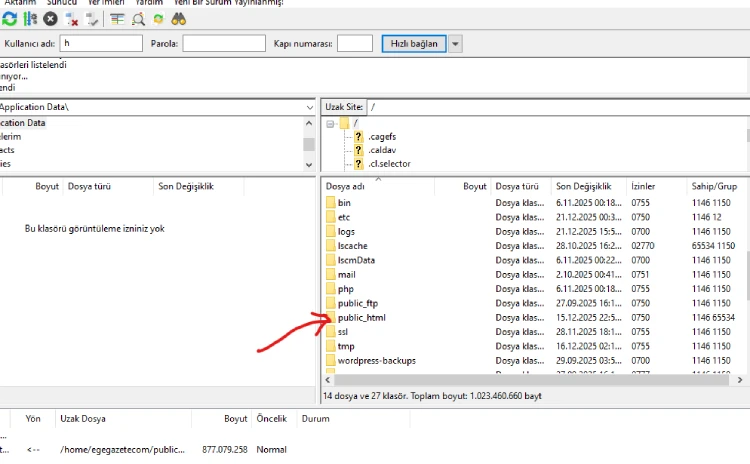The width and height of the screenshot is (750, 464).
Task: Toggle directory comparison magnifier icon
Action: pyautogui.click(x=138, y=19)
